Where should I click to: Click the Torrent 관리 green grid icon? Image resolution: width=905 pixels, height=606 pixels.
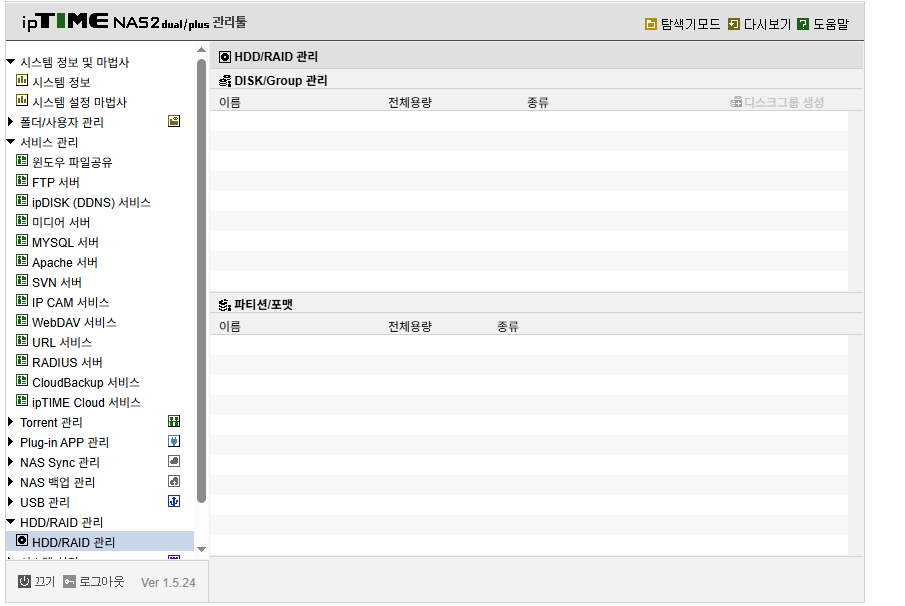tap(174, 421)
